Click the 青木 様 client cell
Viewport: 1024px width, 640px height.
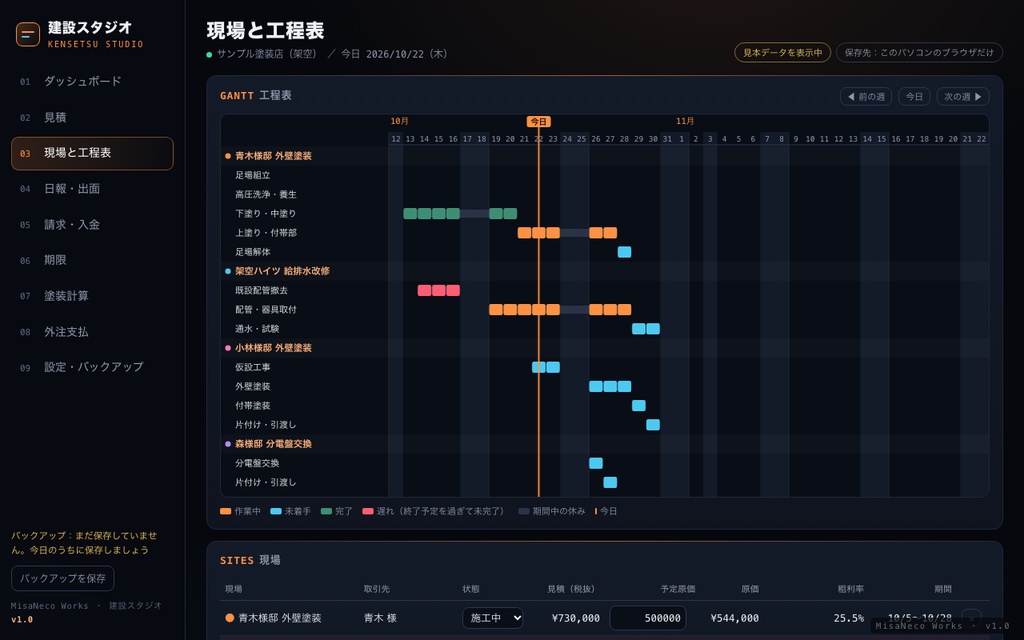(380, 618)
